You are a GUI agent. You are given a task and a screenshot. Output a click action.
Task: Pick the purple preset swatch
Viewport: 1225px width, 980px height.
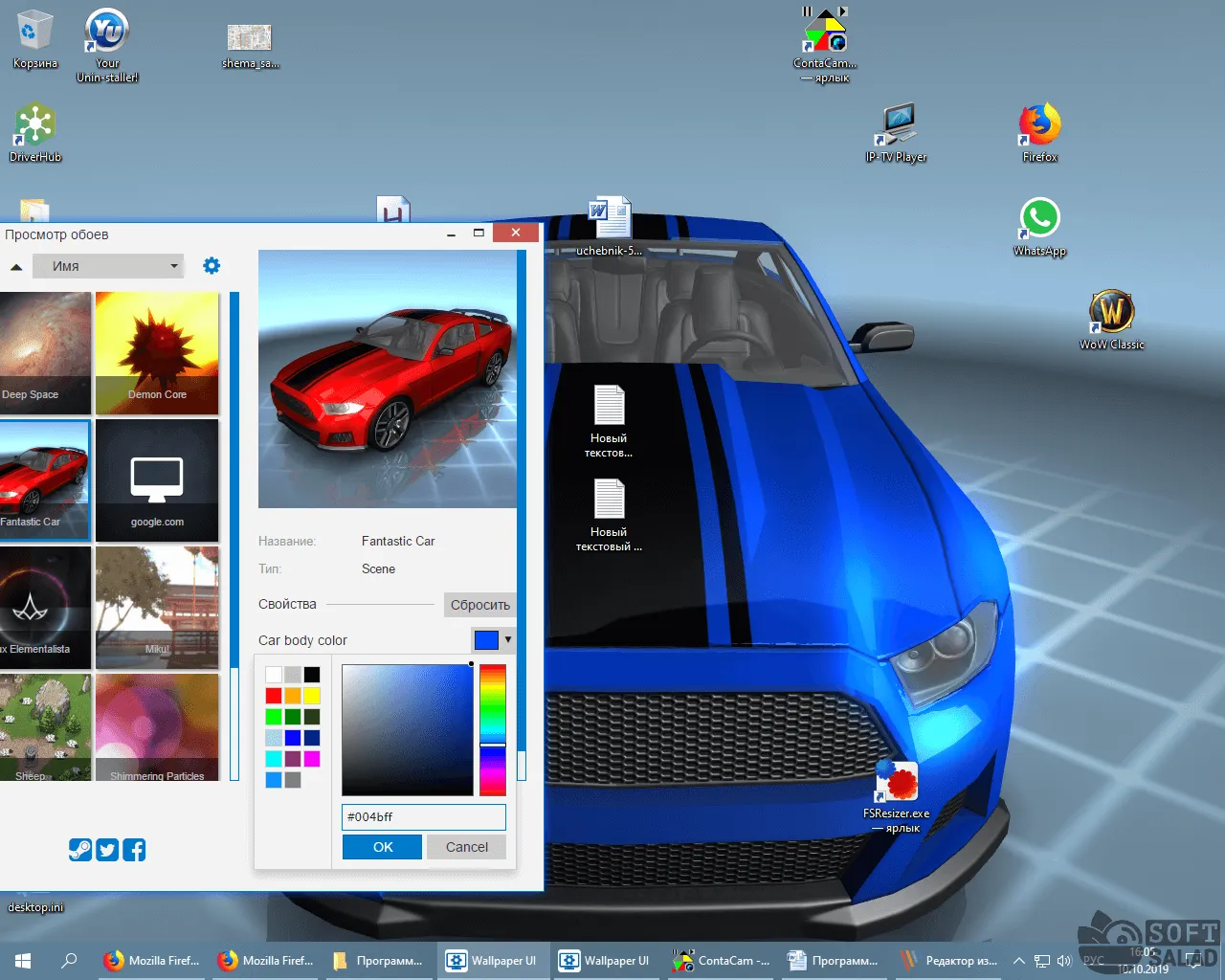(x=293, y=759)
